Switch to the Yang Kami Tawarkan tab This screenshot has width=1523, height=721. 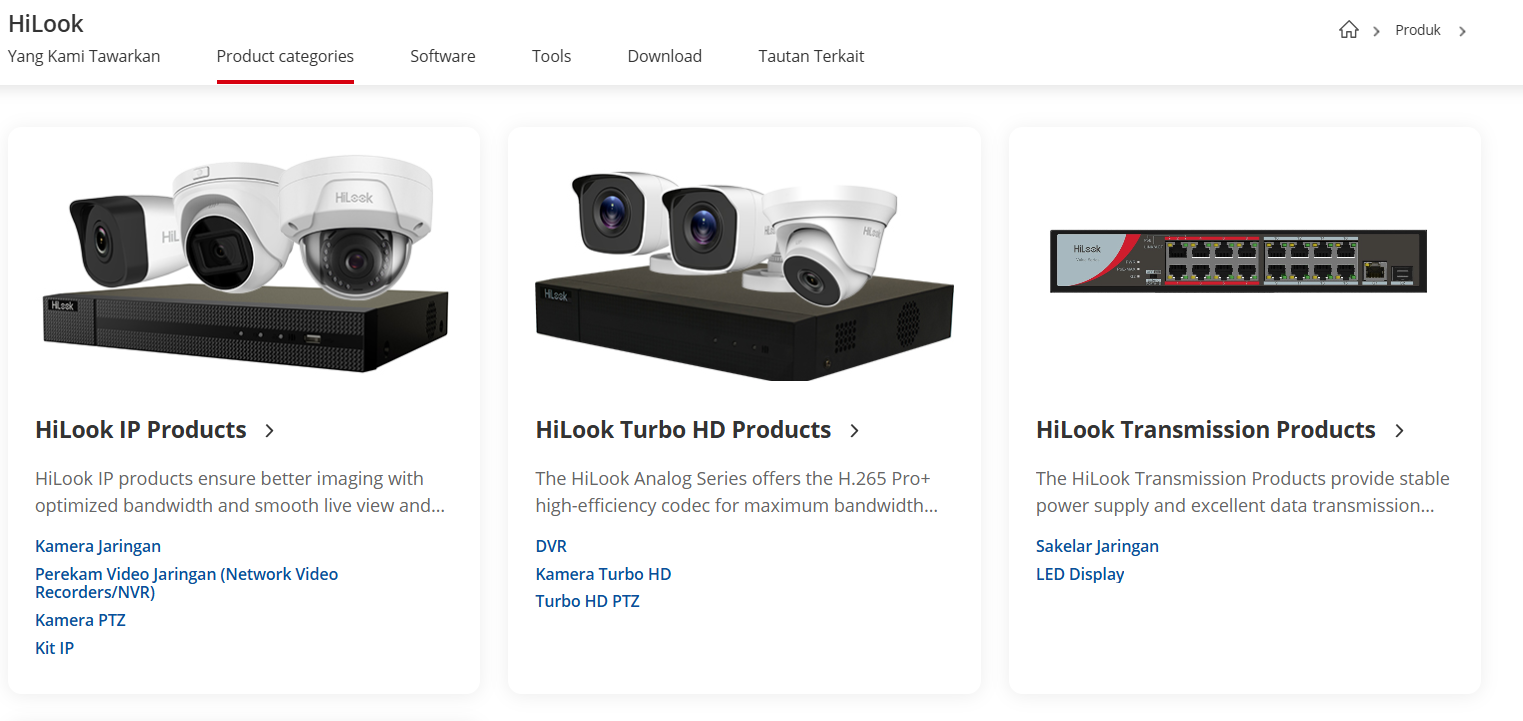(x=84, y=56)
